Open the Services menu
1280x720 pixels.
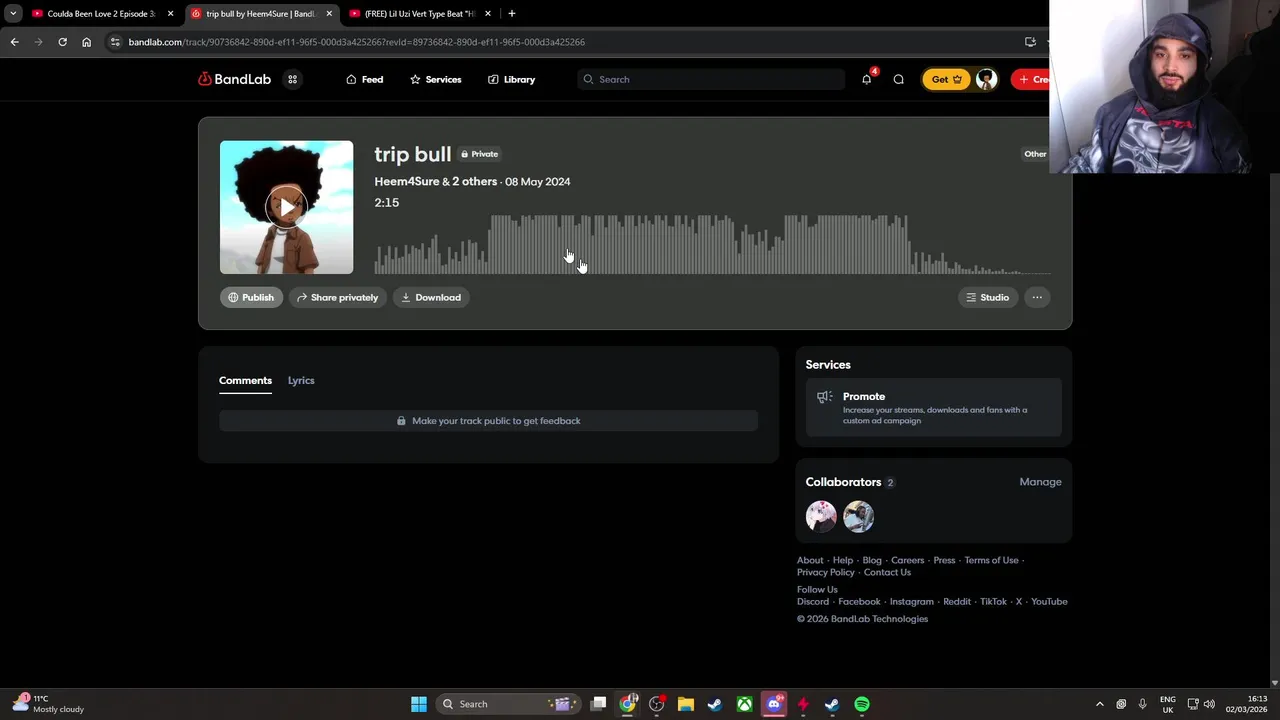[435, 79]
